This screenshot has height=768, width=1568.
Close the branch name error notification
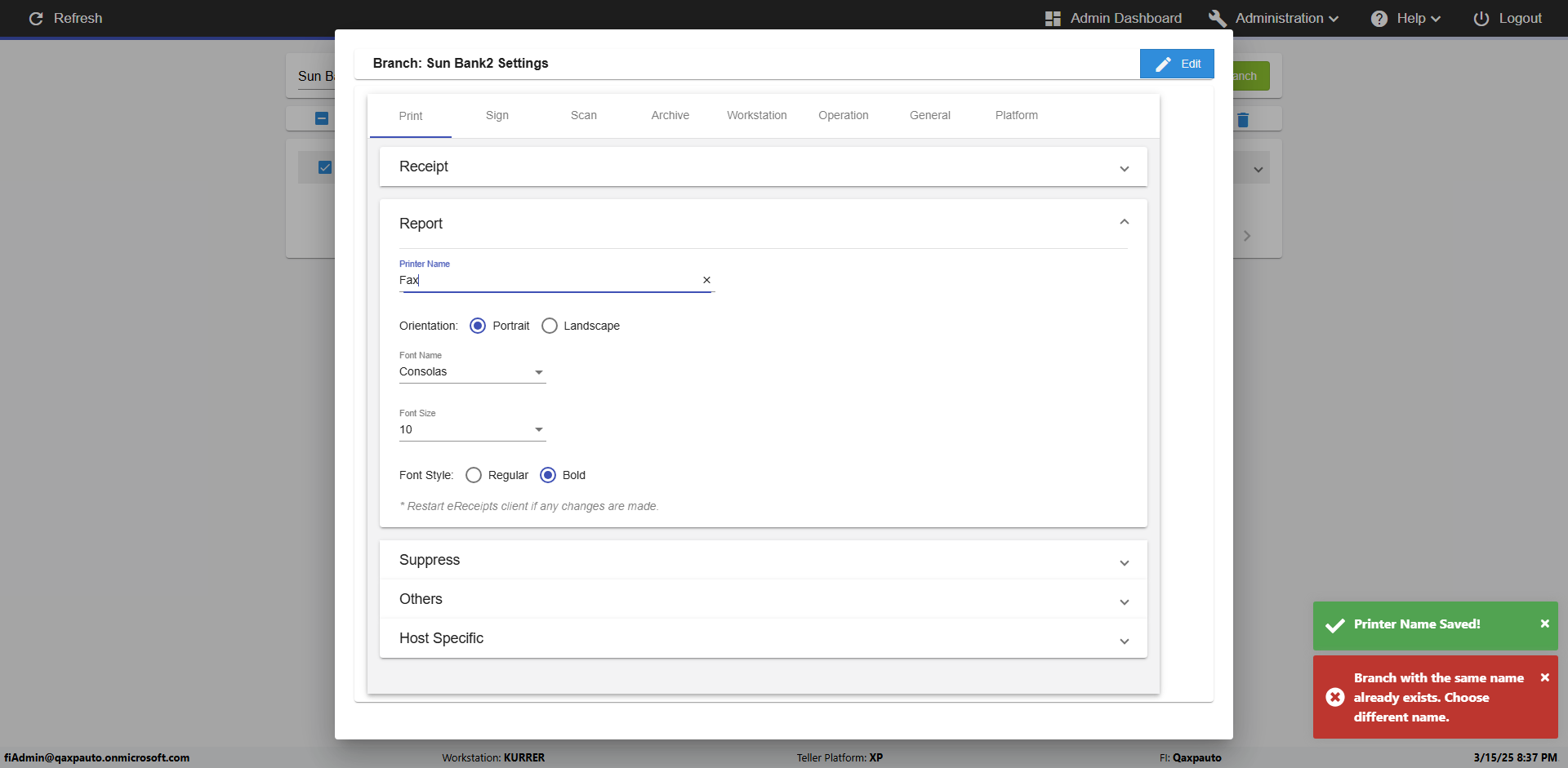(1544, 677)
